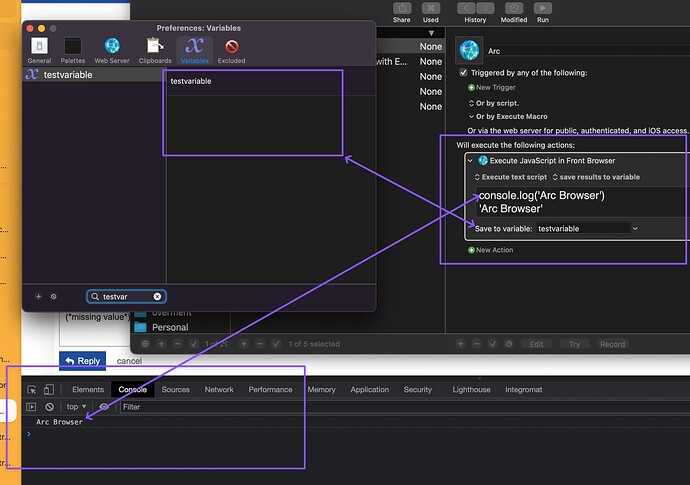690x485 pixels.
Task: Open the variable name dropdown chevron
Action: coord(635,228)
